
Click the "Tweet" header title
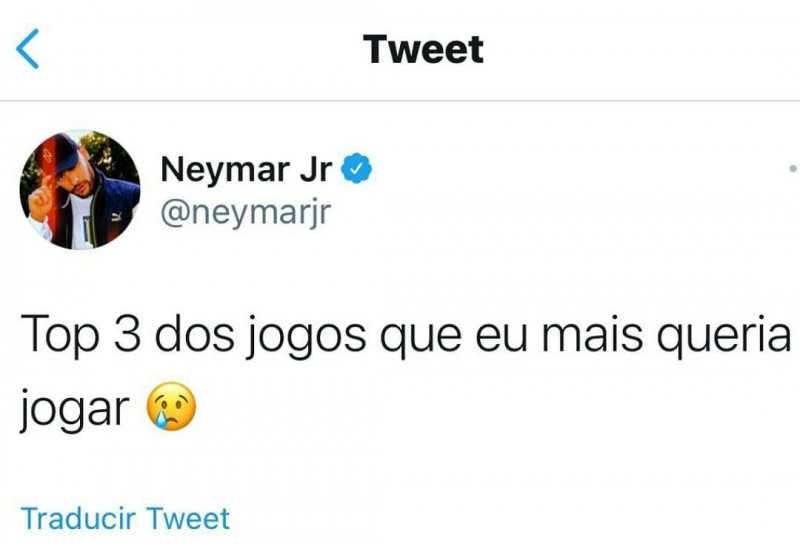tap(423, 49)
